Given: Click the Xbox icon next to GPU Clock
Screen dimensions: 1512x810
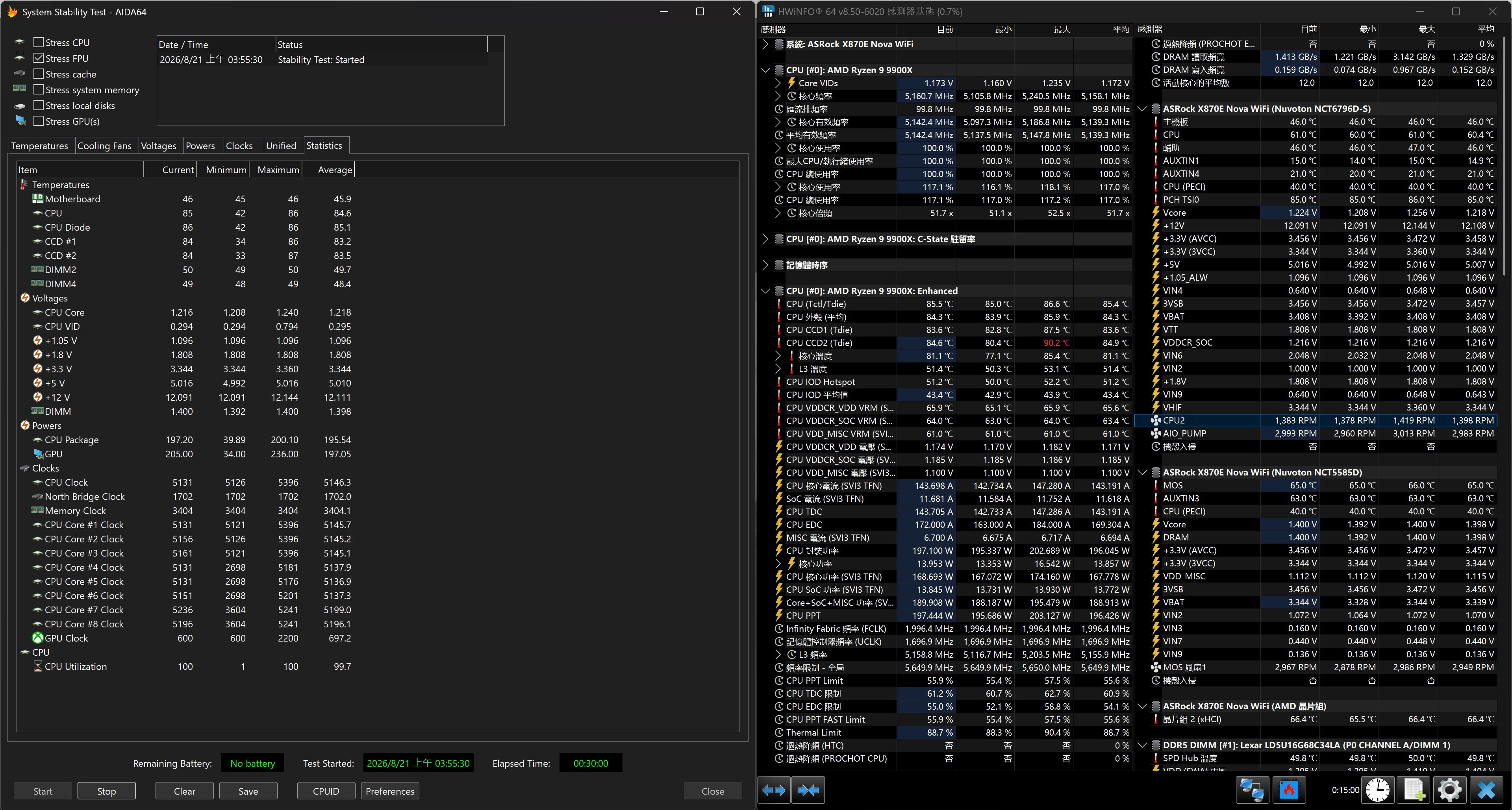Looking at the screenshot, I should [37, 638].
